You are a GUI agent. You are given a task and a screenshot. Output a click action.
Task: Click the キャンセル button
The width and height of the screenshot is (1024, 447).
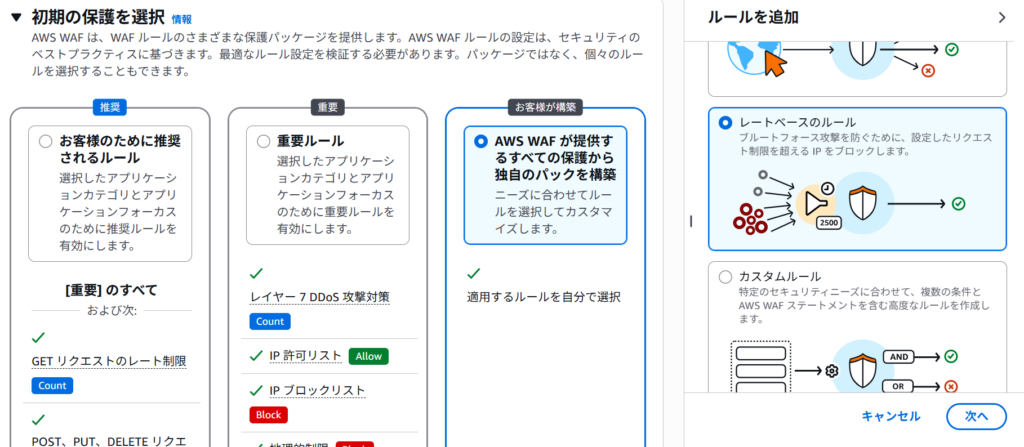891,416
